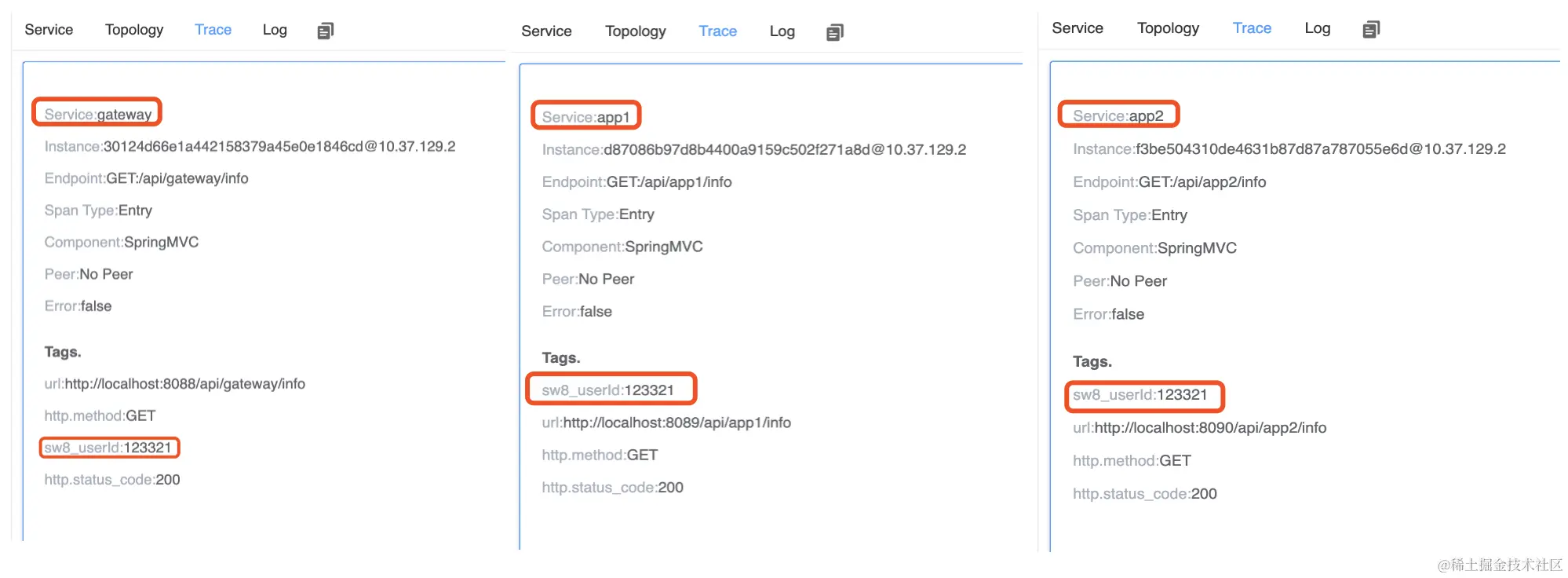Click the copy icon in the app2 panel
The width and height of the screenshot is (1568, 578).
pos(1371,29)
